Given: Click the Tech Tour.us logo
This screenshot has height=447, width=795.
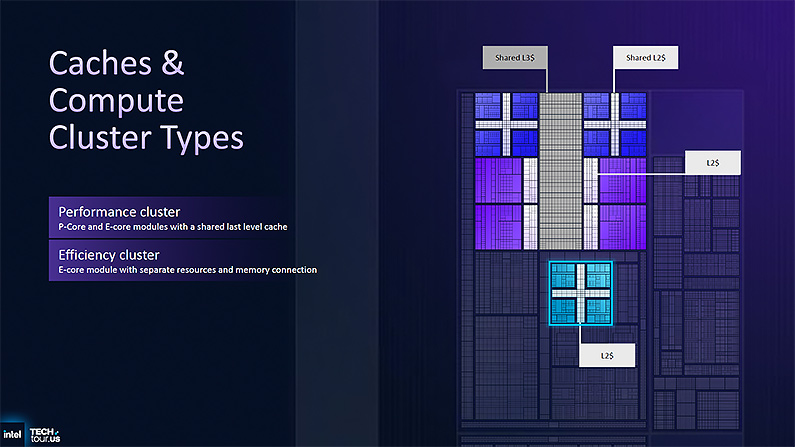Looking at the screenshot, I should tap(48, 434).
